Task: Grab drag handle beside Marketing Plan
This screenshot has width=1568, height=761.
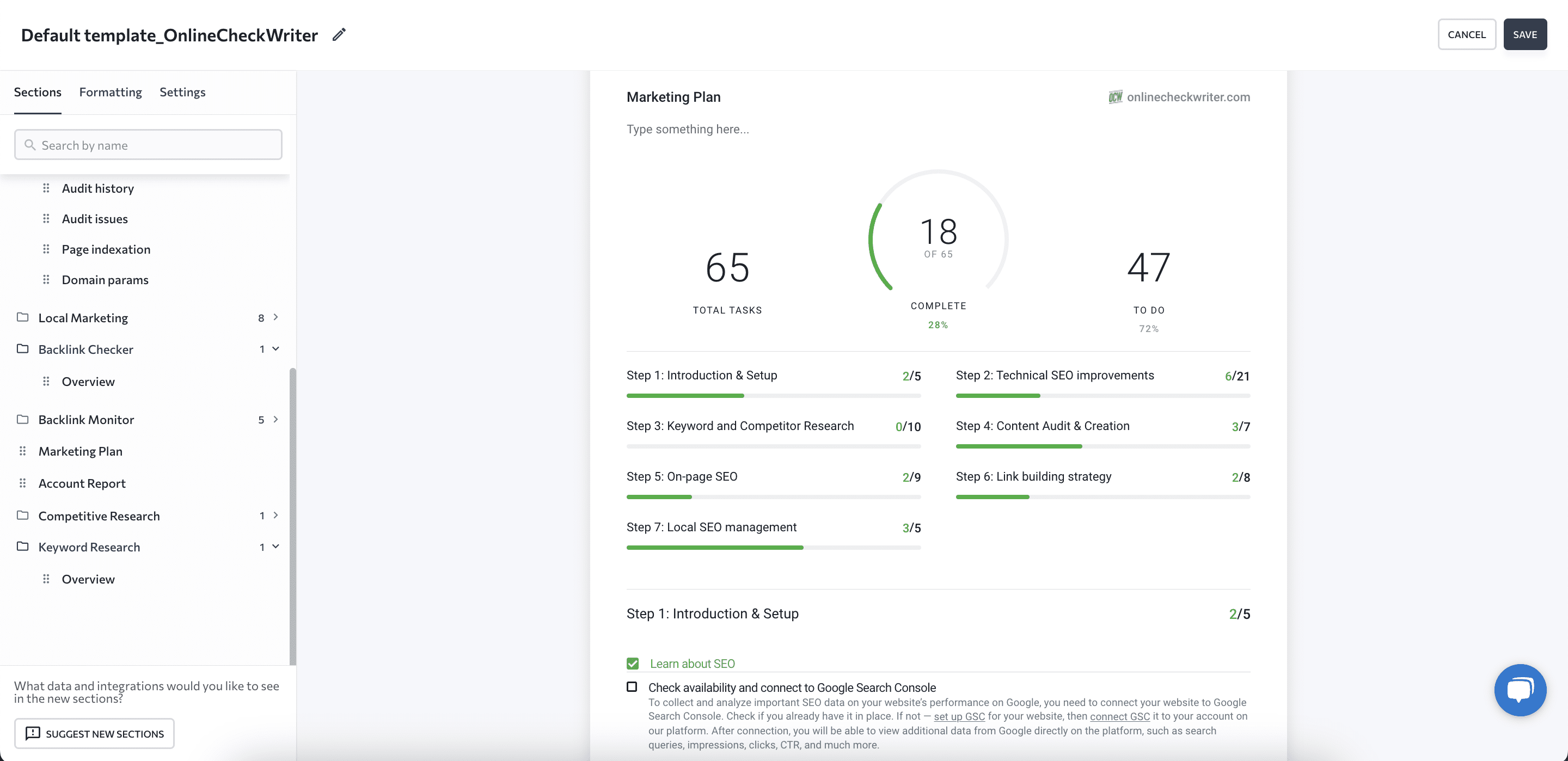Action: click(x=22, y=451)
